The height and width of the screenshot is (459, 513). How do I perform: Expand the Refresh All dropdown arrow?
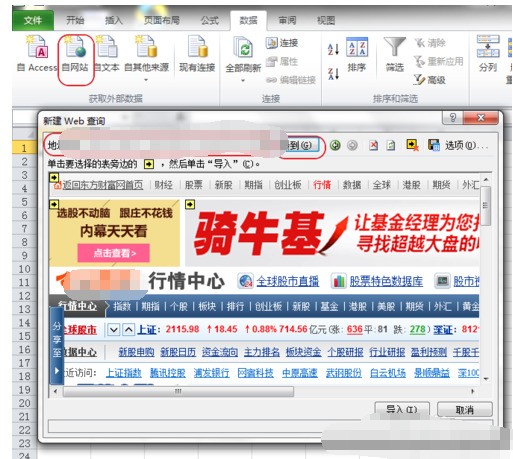click(x=243, y=80)
